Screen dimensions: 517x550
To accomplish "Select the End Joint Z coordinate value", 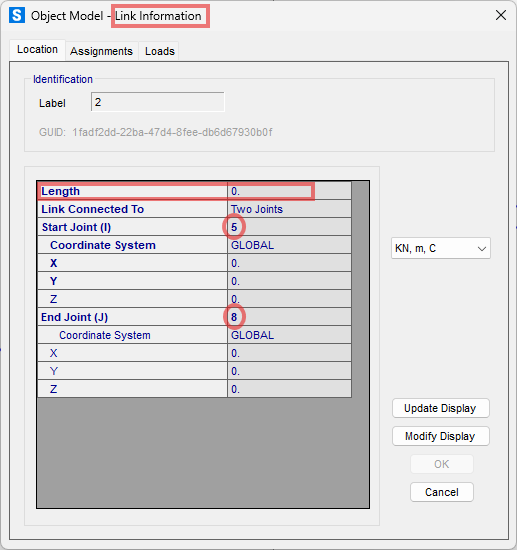I will pyautogui.click(x=289, y=389).
